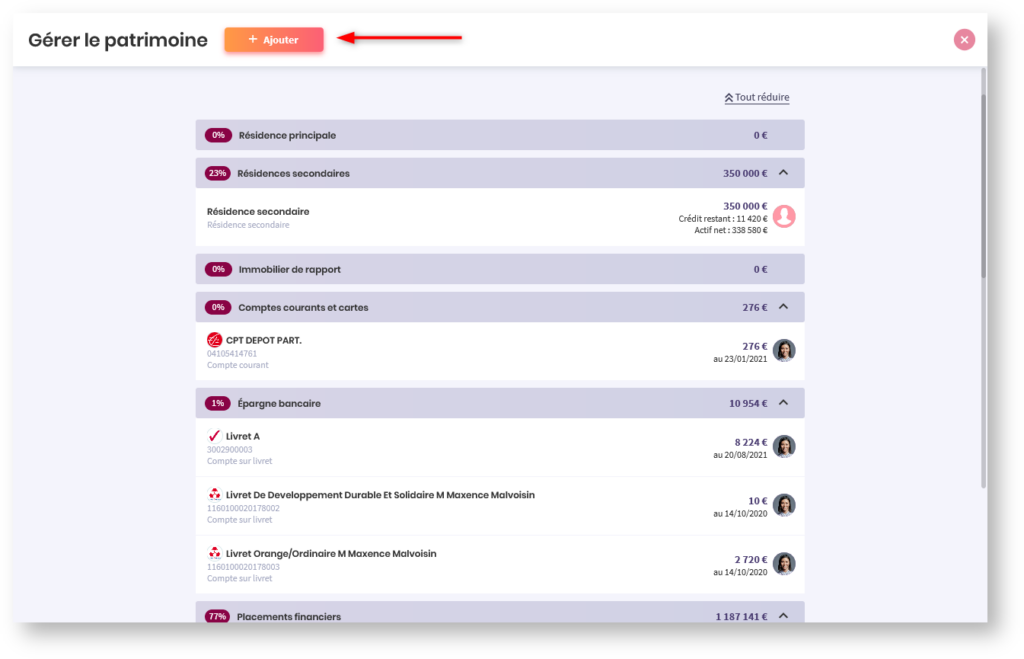Click the pink owner avatar for Résidence secondaire
This screenshot has width=1024, height=659.
tap(784, 216)
